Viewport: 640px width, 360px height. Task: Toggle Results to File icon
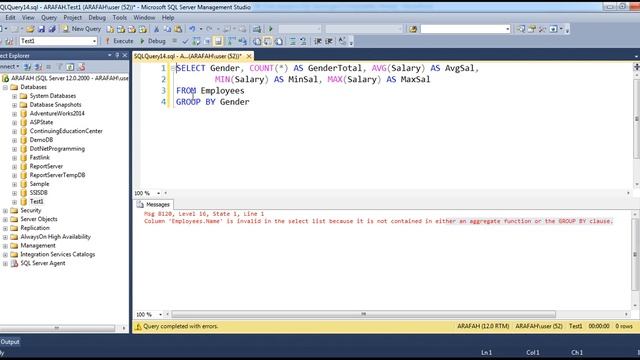[279, 41]
